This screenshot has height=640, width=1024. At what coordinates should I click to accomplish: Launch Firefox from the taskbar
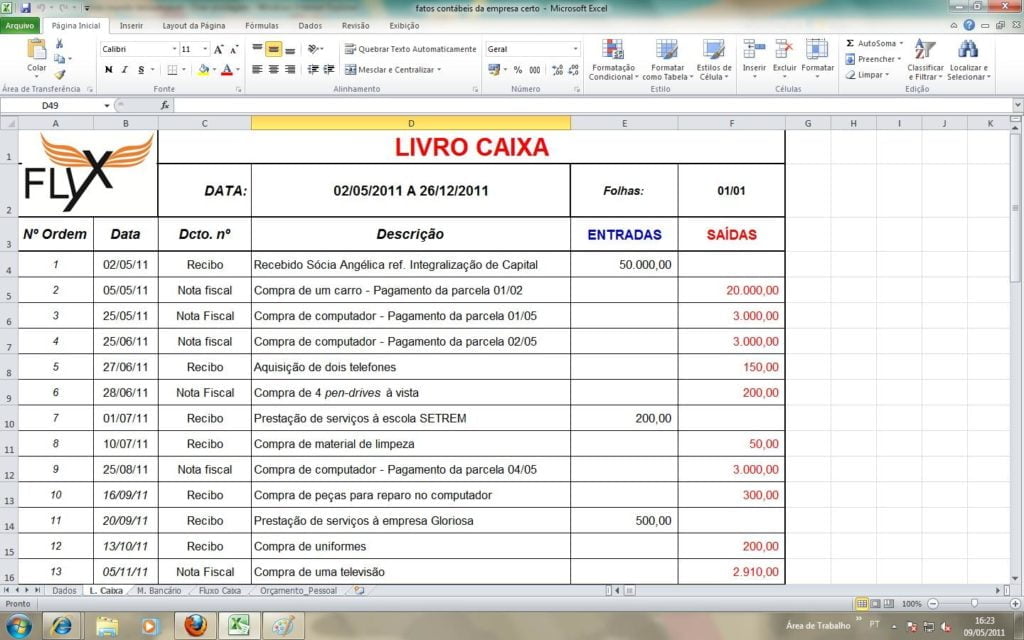tap(195, 625)
